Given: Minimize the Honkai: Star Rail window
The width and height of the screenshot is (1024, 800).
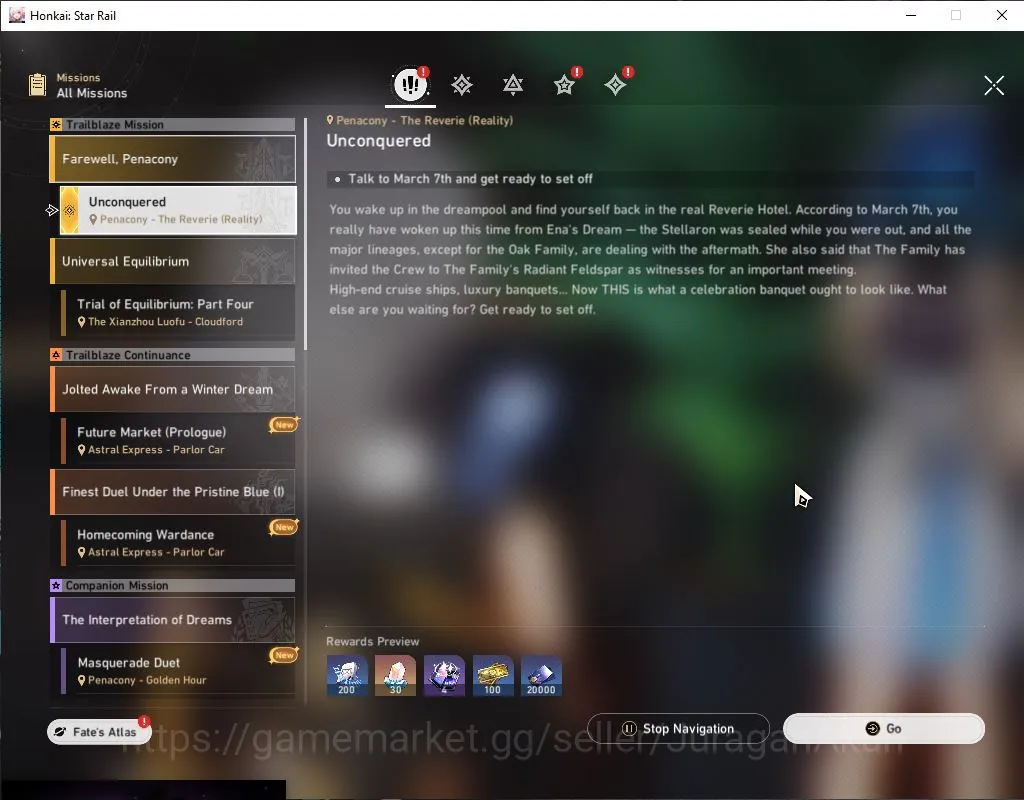Looking at the screenshot, I should pos(911,15).
